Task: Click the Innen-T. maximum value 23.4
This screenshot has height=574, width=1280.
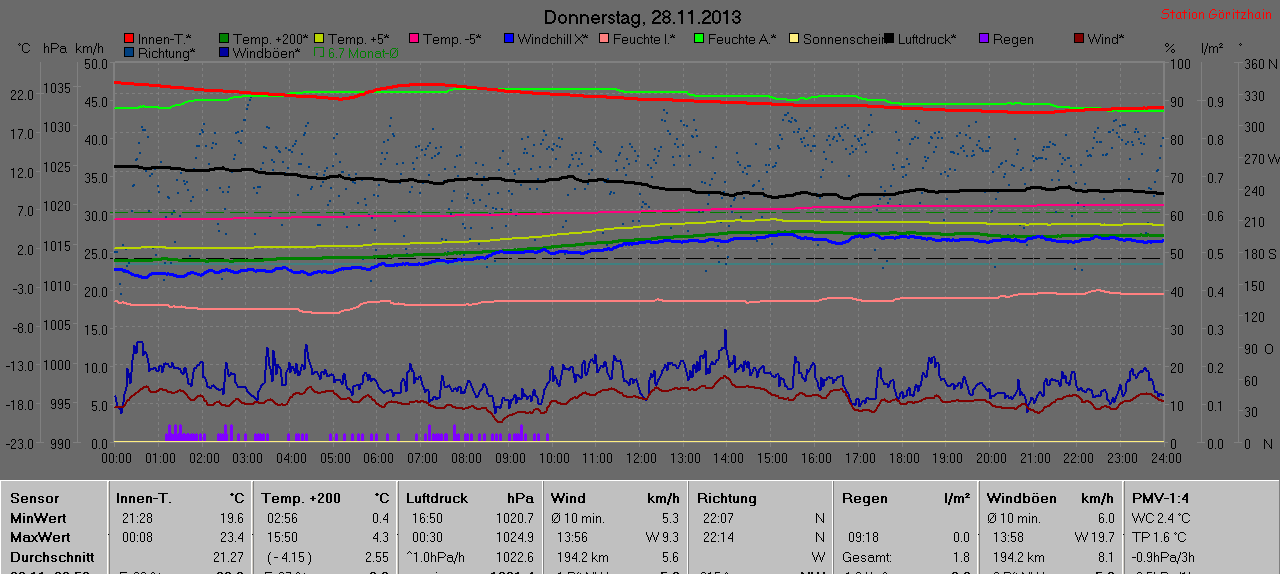Action: 231,537
